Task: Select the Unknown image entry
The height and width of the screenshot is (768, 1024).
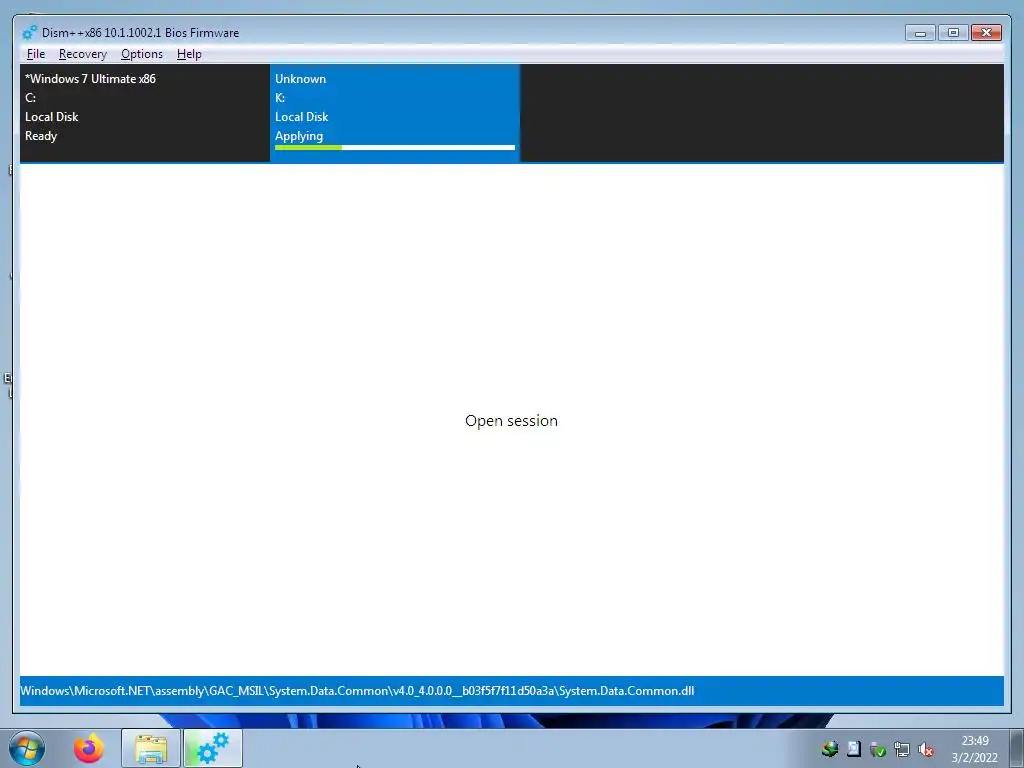Action: (394, 113)
